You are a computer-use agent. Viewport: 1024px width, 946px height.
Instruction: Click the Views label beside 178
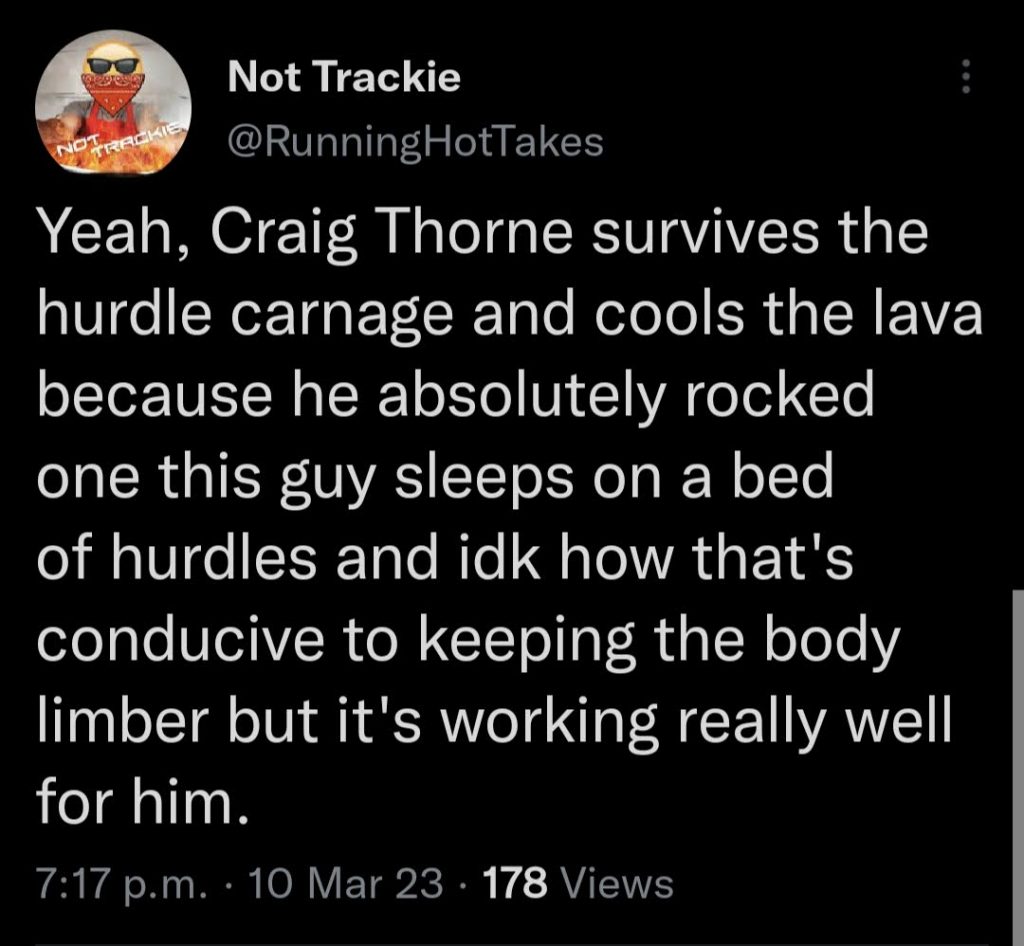[x=617, y=883]
